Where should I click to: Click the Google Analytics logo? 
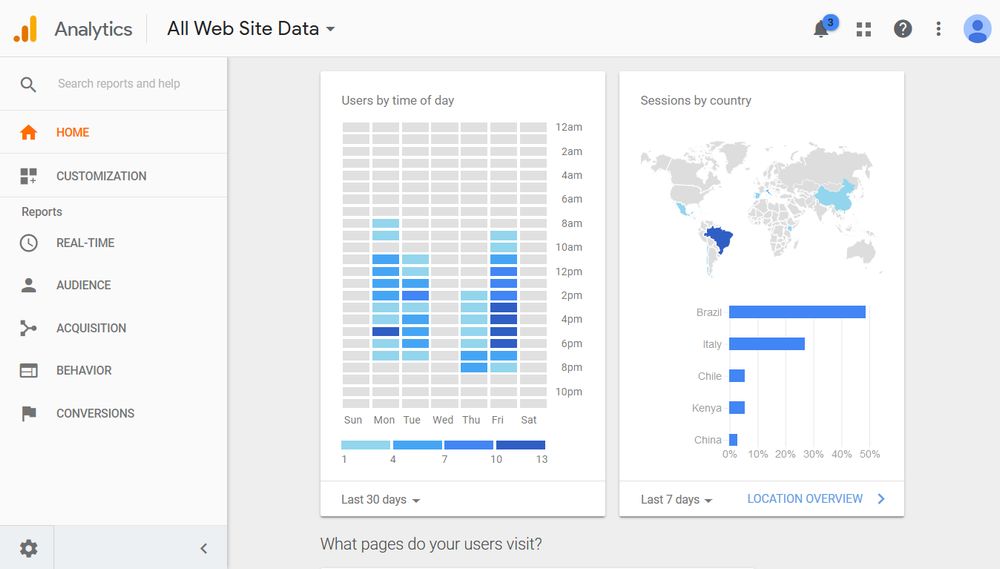[x=25, y=29]
